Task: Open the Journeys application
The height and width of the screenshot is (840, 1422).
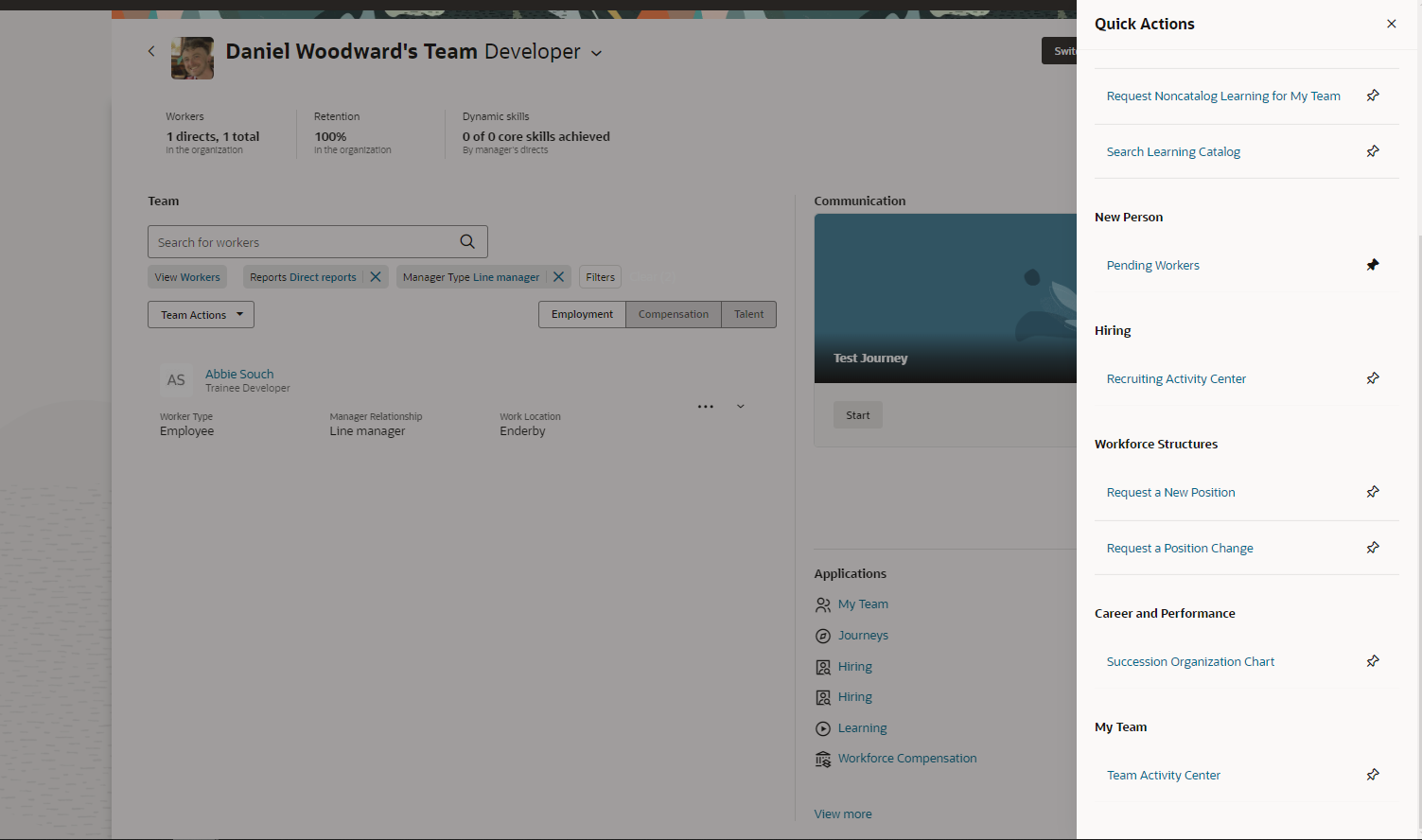Action: click(863, 636)
